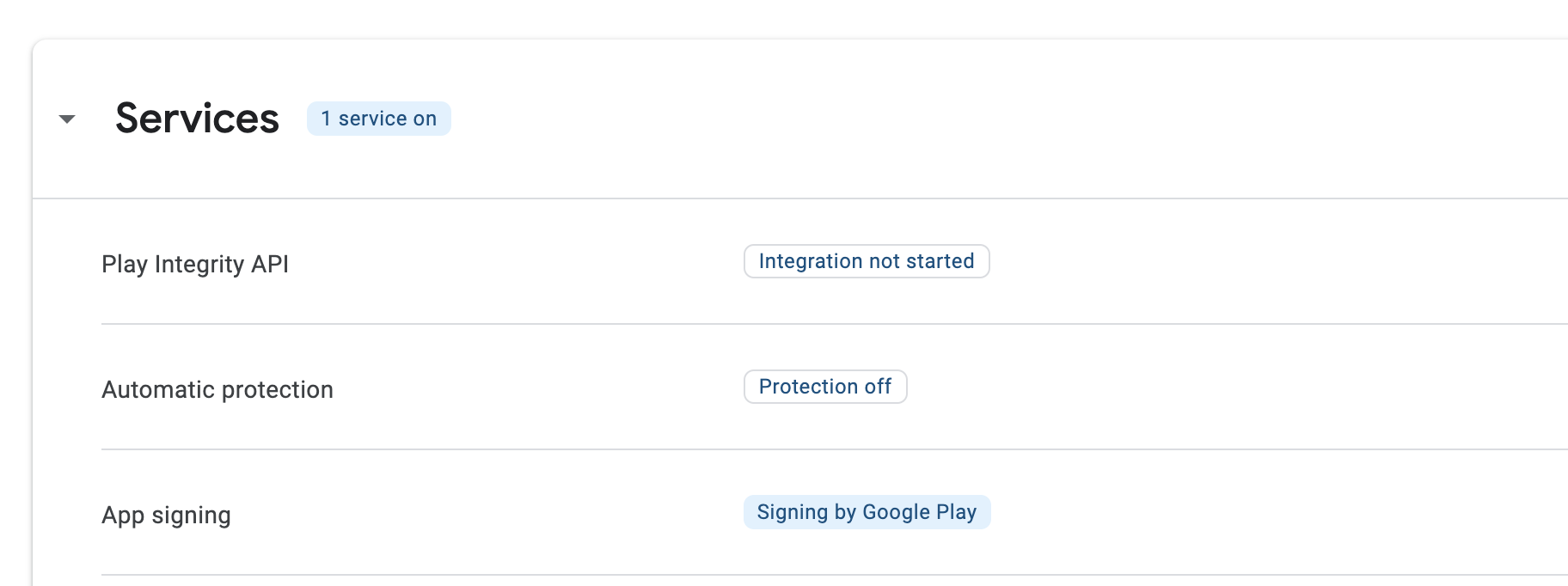The image size is (1568, 586).
Task: Click the Services section heading
Action: [x=197, y=119]
